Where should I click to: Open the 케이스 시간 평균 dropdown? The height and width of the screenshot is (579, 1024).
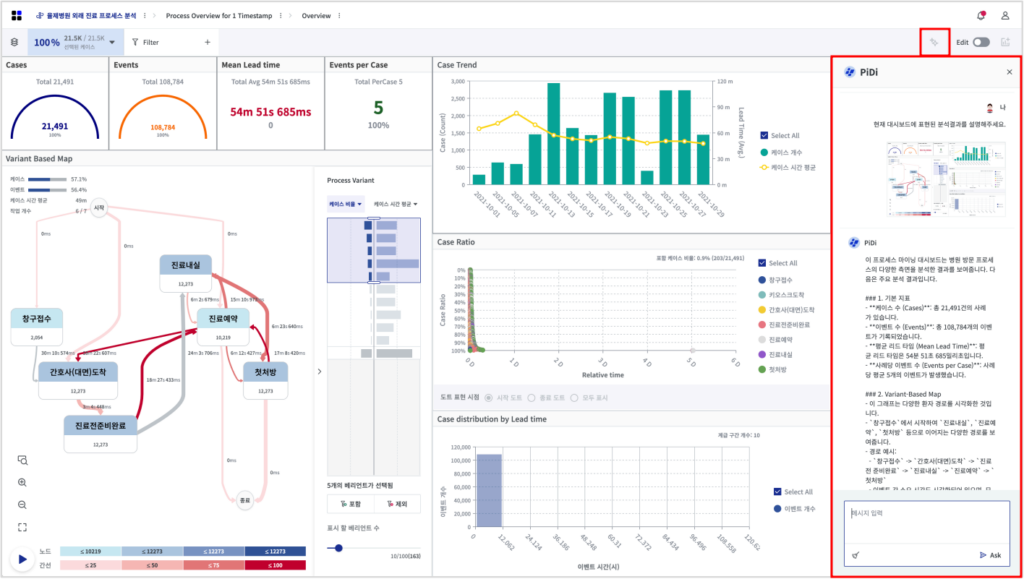395,204
